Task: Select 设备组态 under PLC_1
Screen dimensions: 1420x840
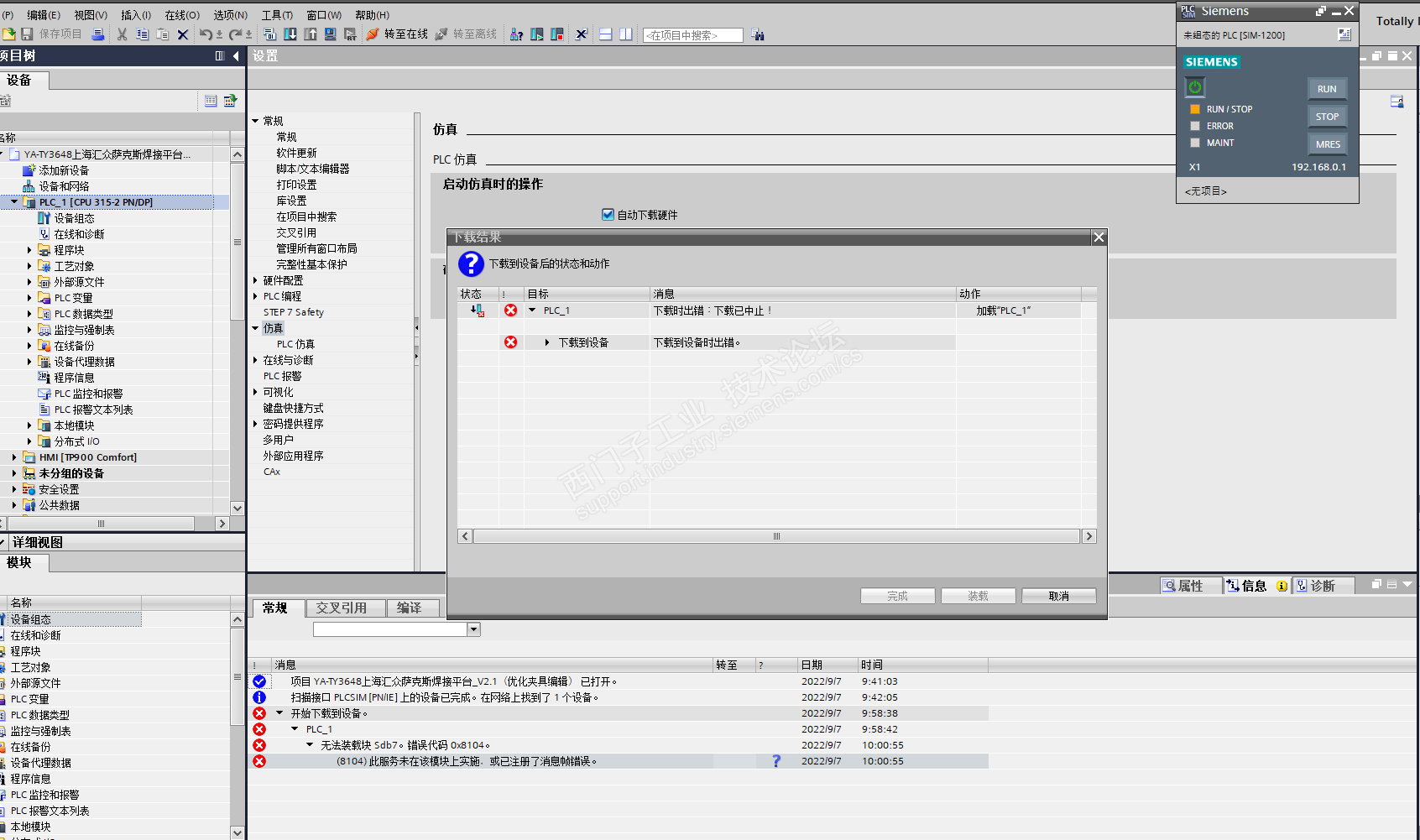Action: 75,218
